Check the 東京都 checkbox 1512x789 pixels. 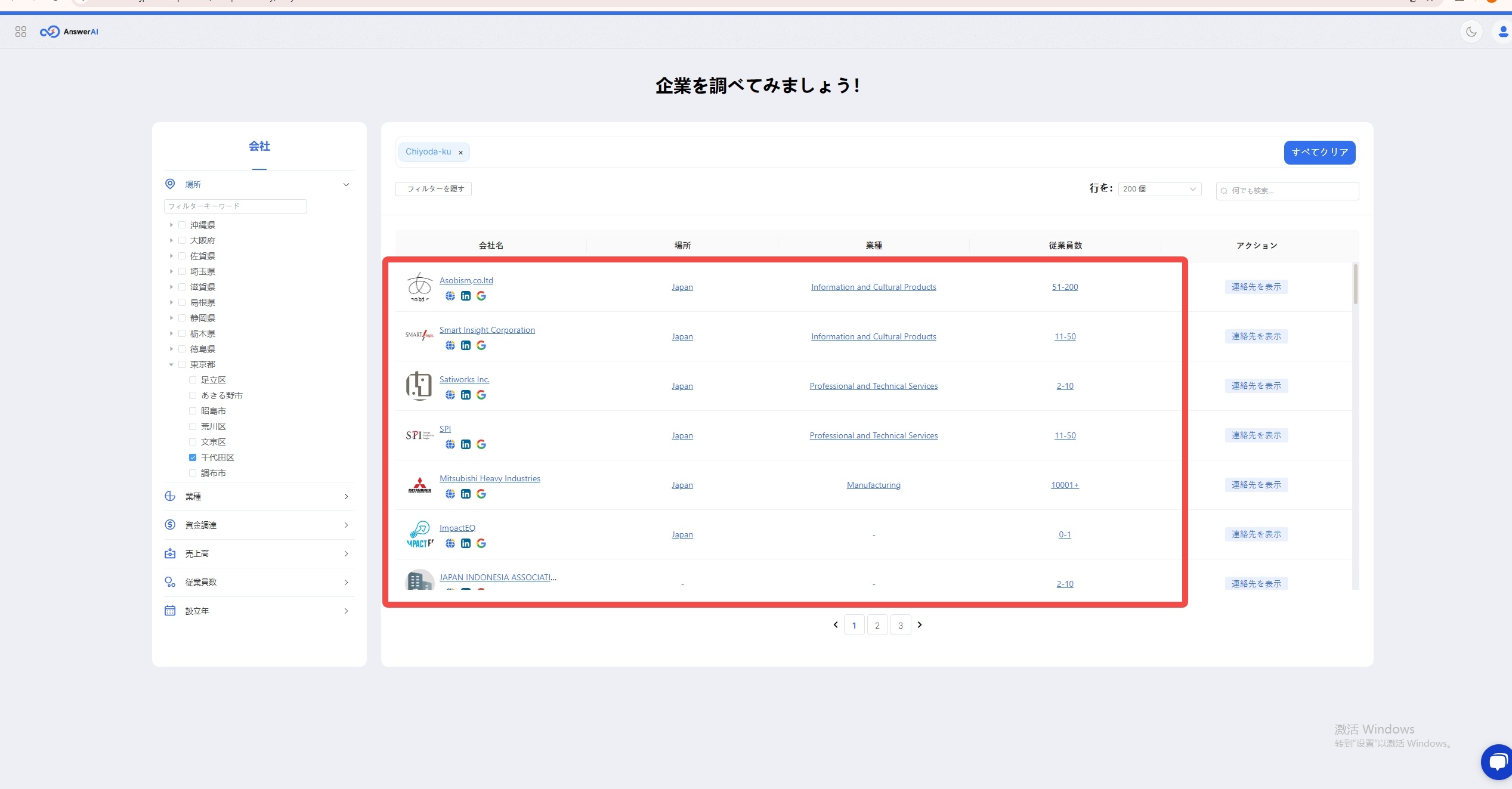pyautogui.click(x=182, y=364)
